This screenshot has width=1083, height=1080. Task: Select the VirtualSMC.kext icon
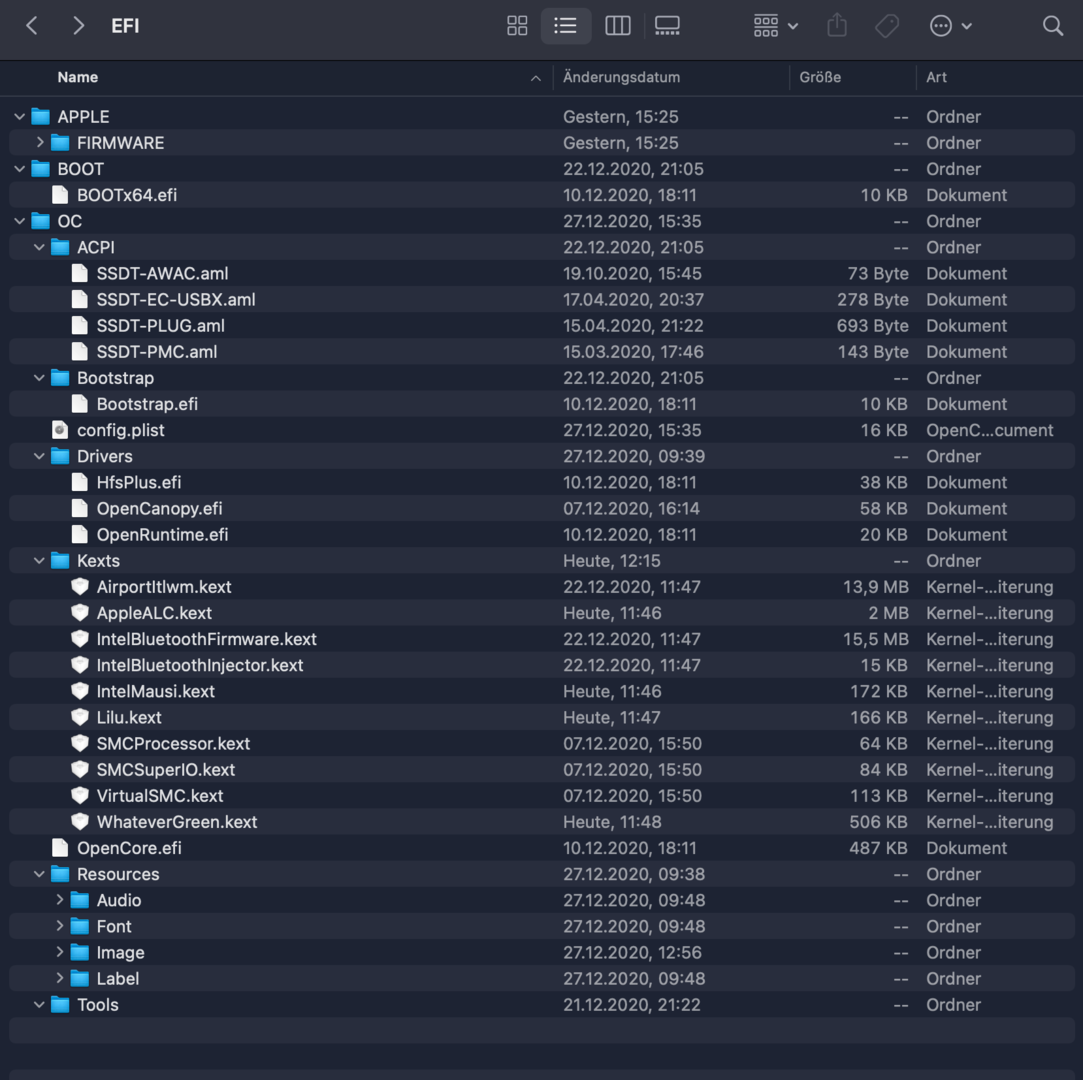(80, 795)
